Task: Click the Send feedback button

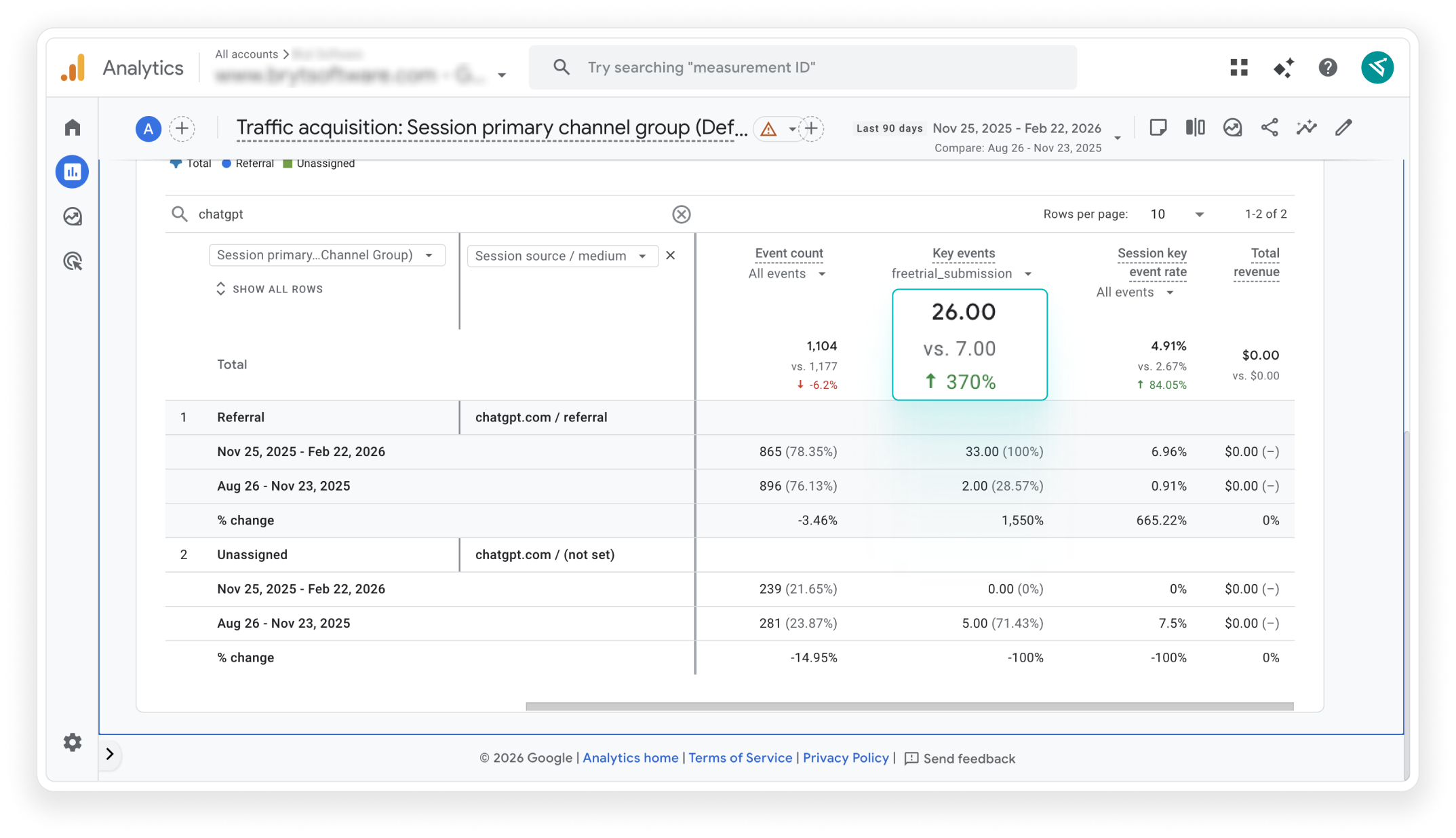Action: pyautogui.click(x=960, y=759)
